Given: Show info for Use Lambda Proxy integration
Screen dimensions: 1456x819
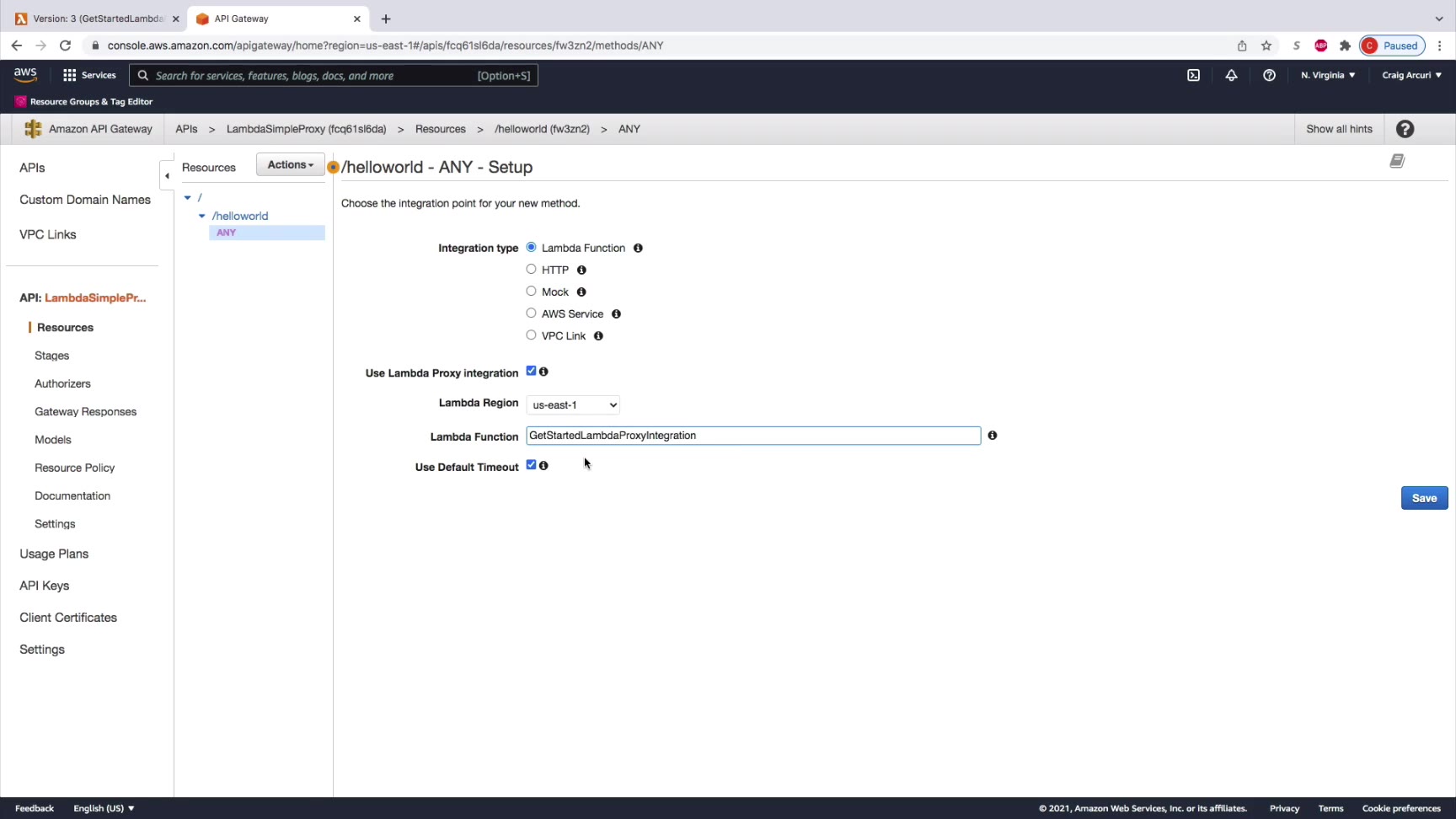Looking at the screenshot, I should [x=543, y=372].
